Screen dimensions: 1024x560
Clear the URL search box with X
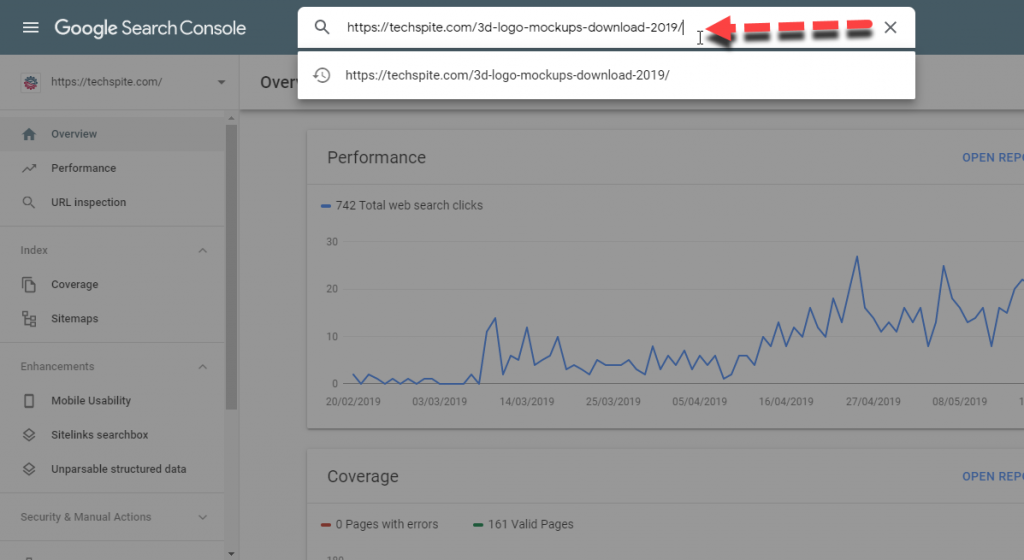click(890, 27)
